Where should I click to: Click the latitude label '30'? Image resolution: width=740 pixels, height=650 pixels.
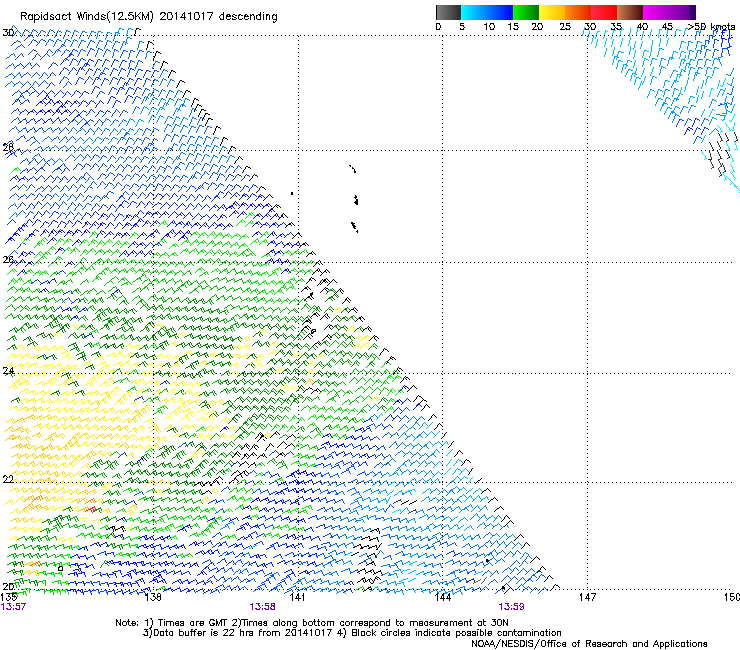8,33
